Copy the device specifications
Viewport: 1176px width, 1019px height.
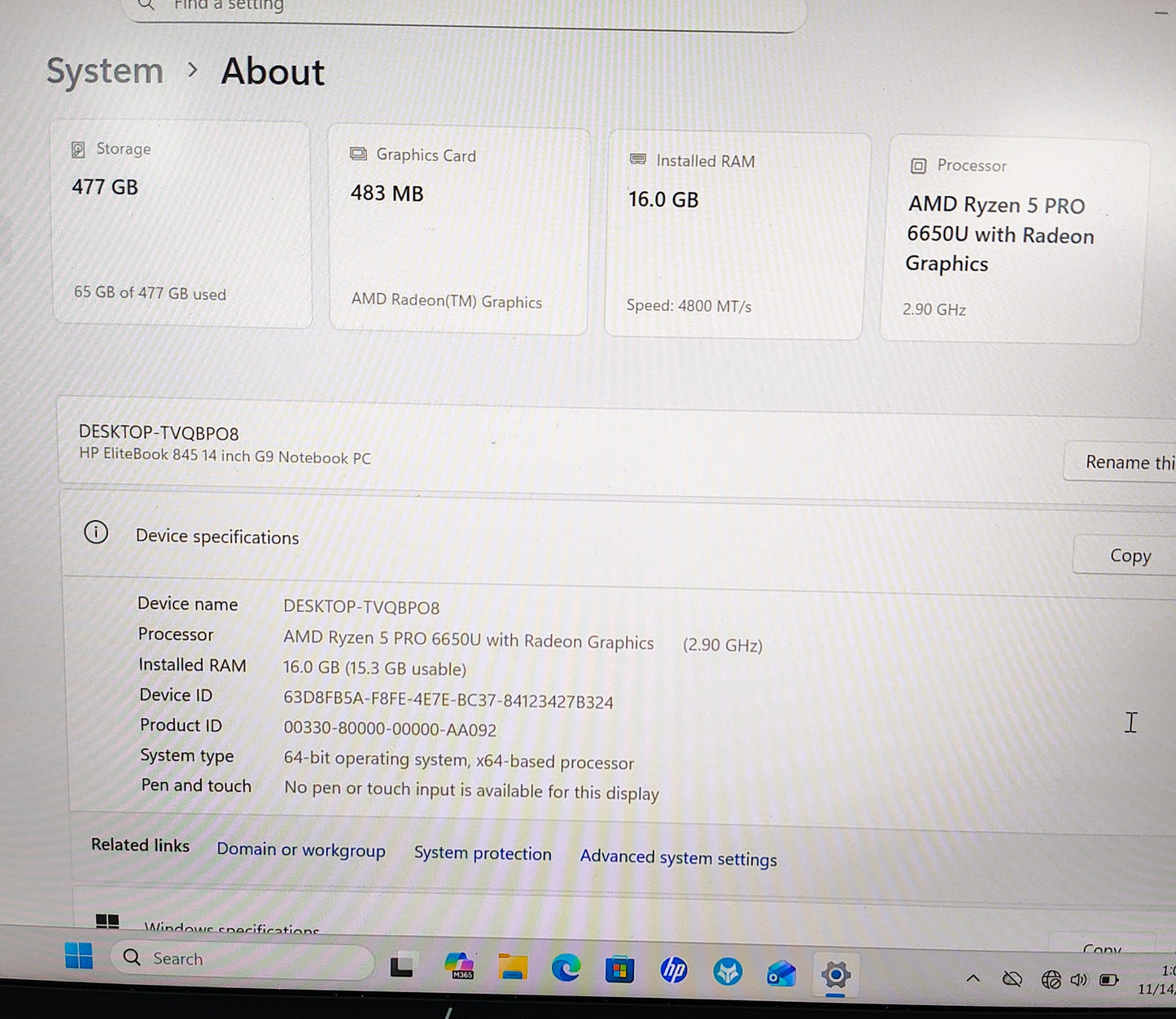tap(1130, 554)
